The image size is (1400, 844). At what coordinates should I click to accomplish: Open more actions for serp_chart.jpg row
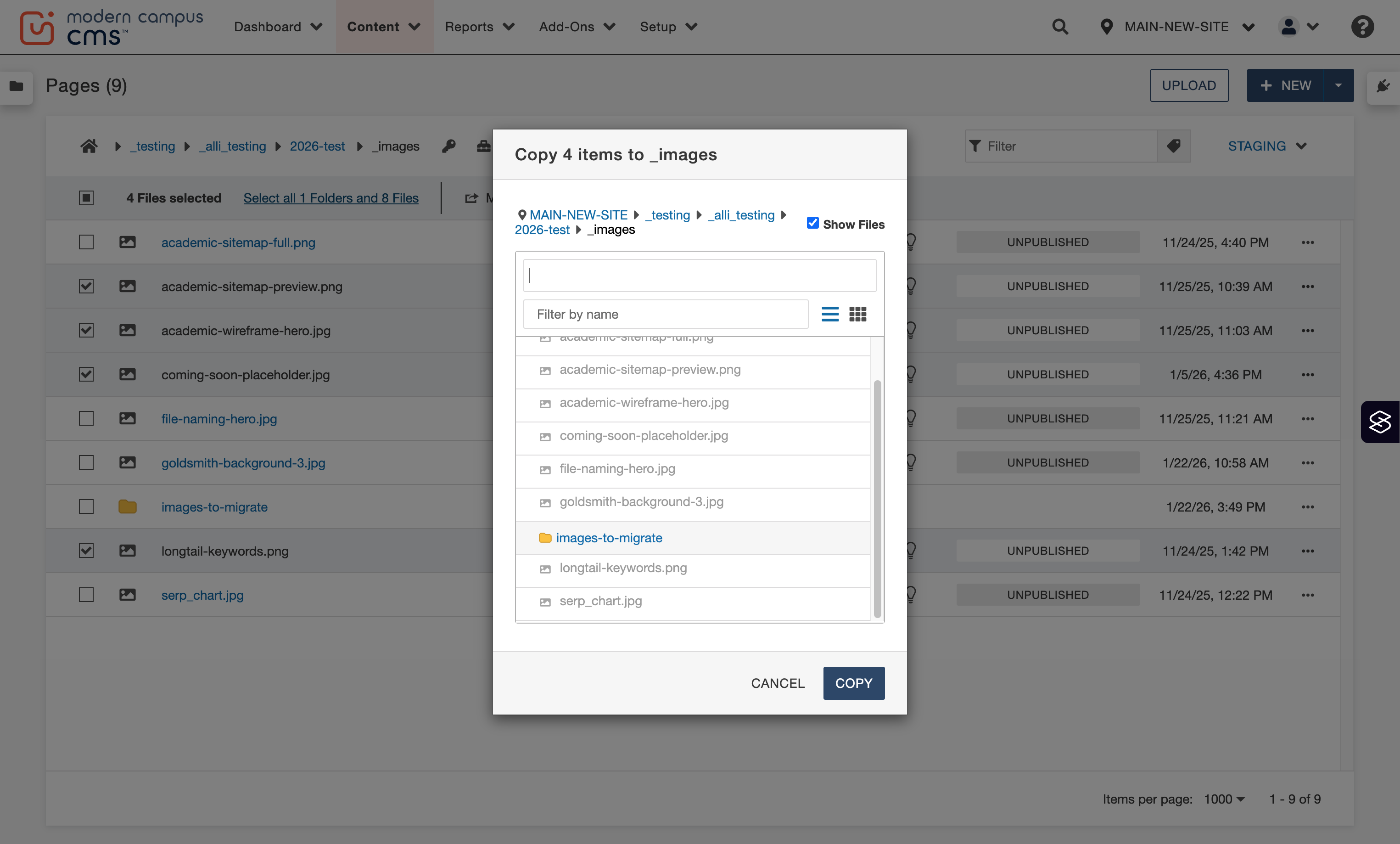click(x=1307, y=595)
